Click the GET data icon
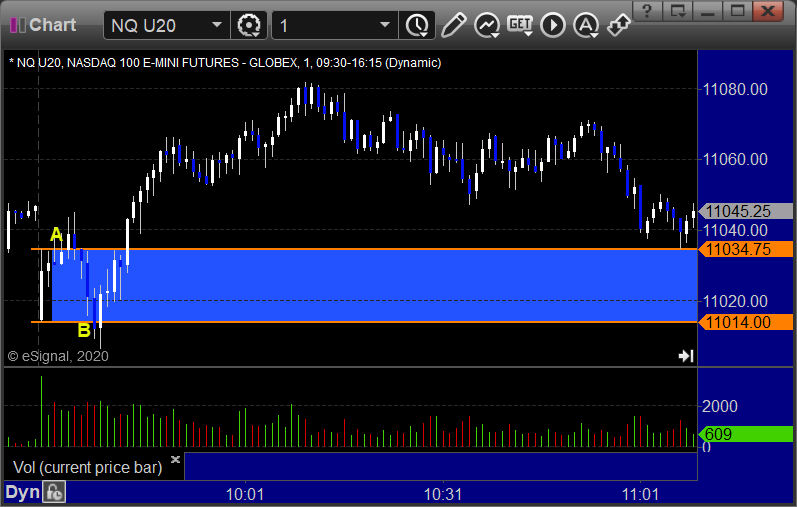Image resolution: width=797 pixels, height=507 pixels. [520, 24]
